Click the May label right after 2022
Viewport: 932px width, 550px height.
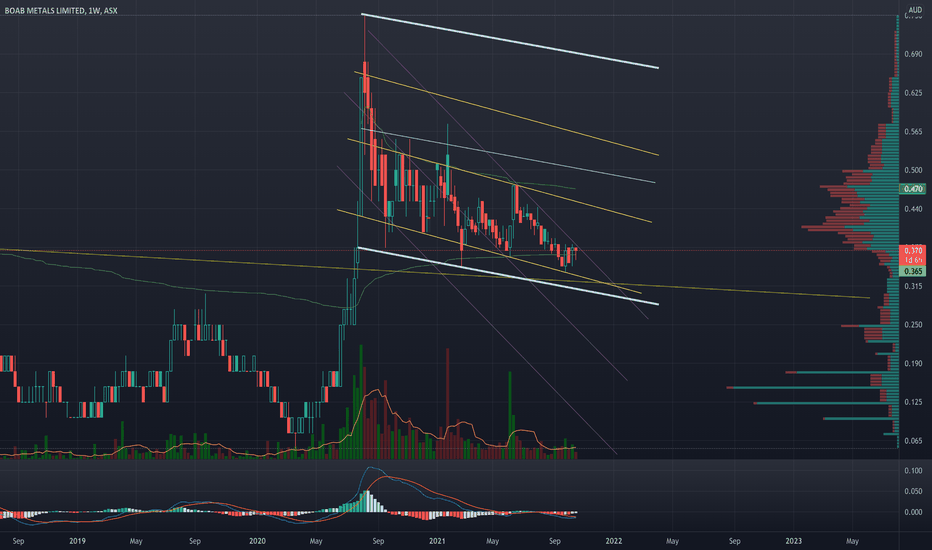[672, 541]
